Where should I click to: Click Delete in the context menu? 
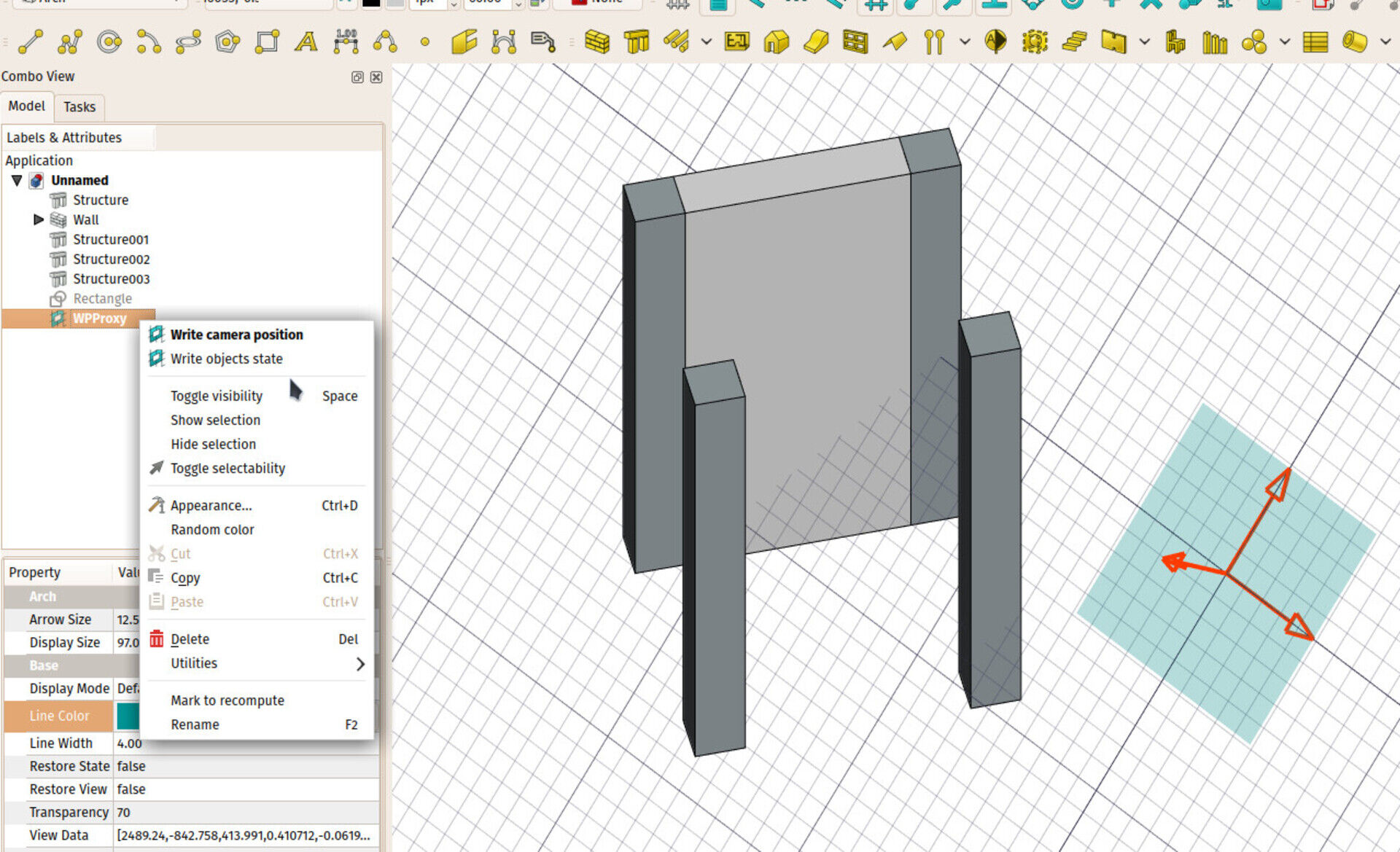(190, 639)
